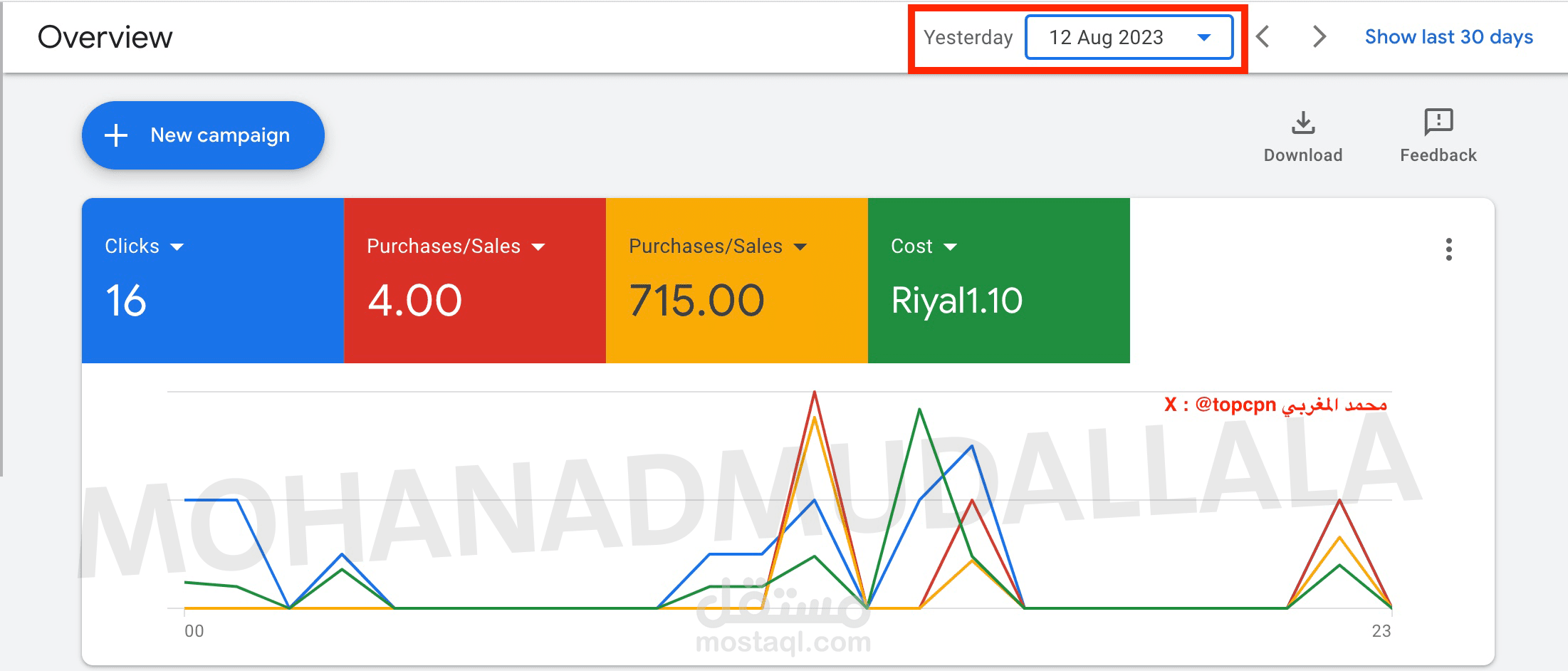Screen dimensions: 1568x671
Task: Open the three-dot more options menu
Action: coord(1448,249)
